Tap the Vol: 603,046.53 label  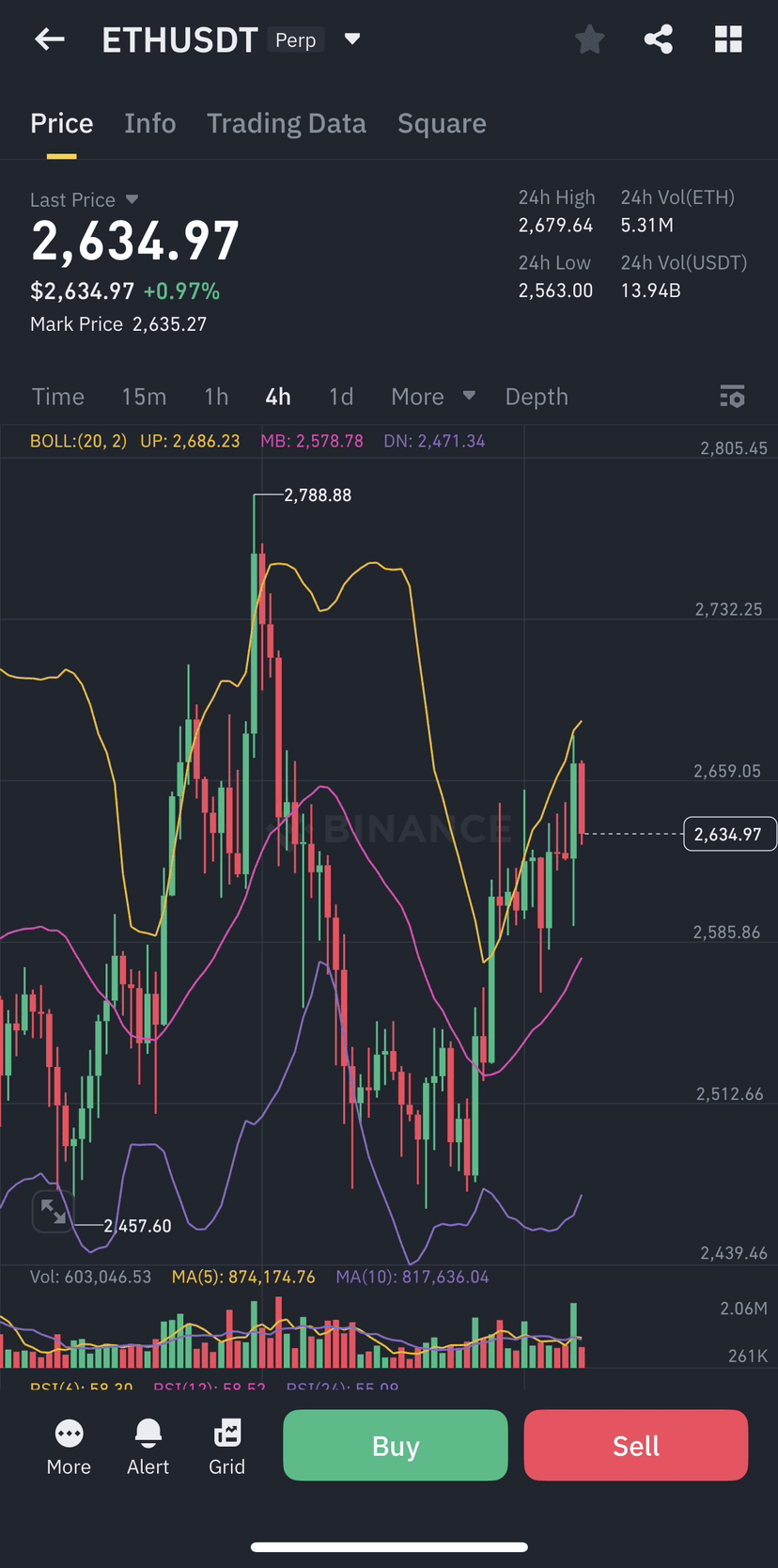pyautogui.click(x=90, y=1277)
